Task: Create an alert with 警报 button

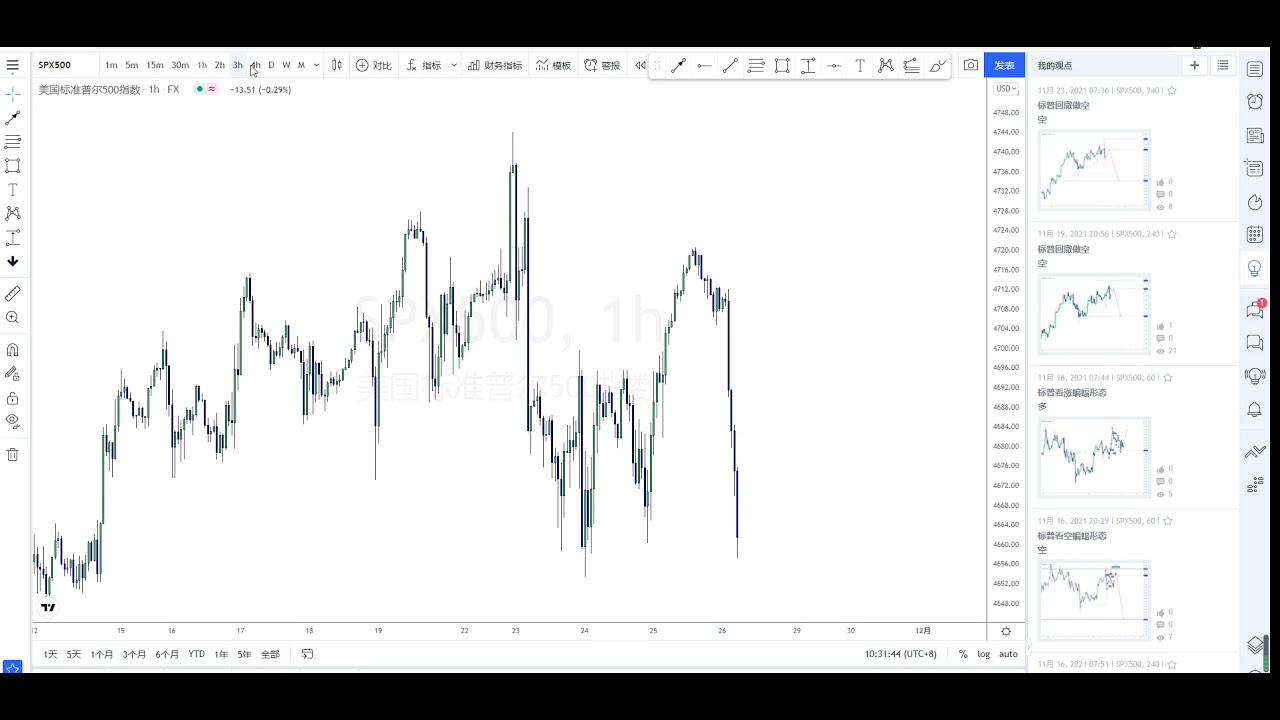Action: [x=602, y=65]
